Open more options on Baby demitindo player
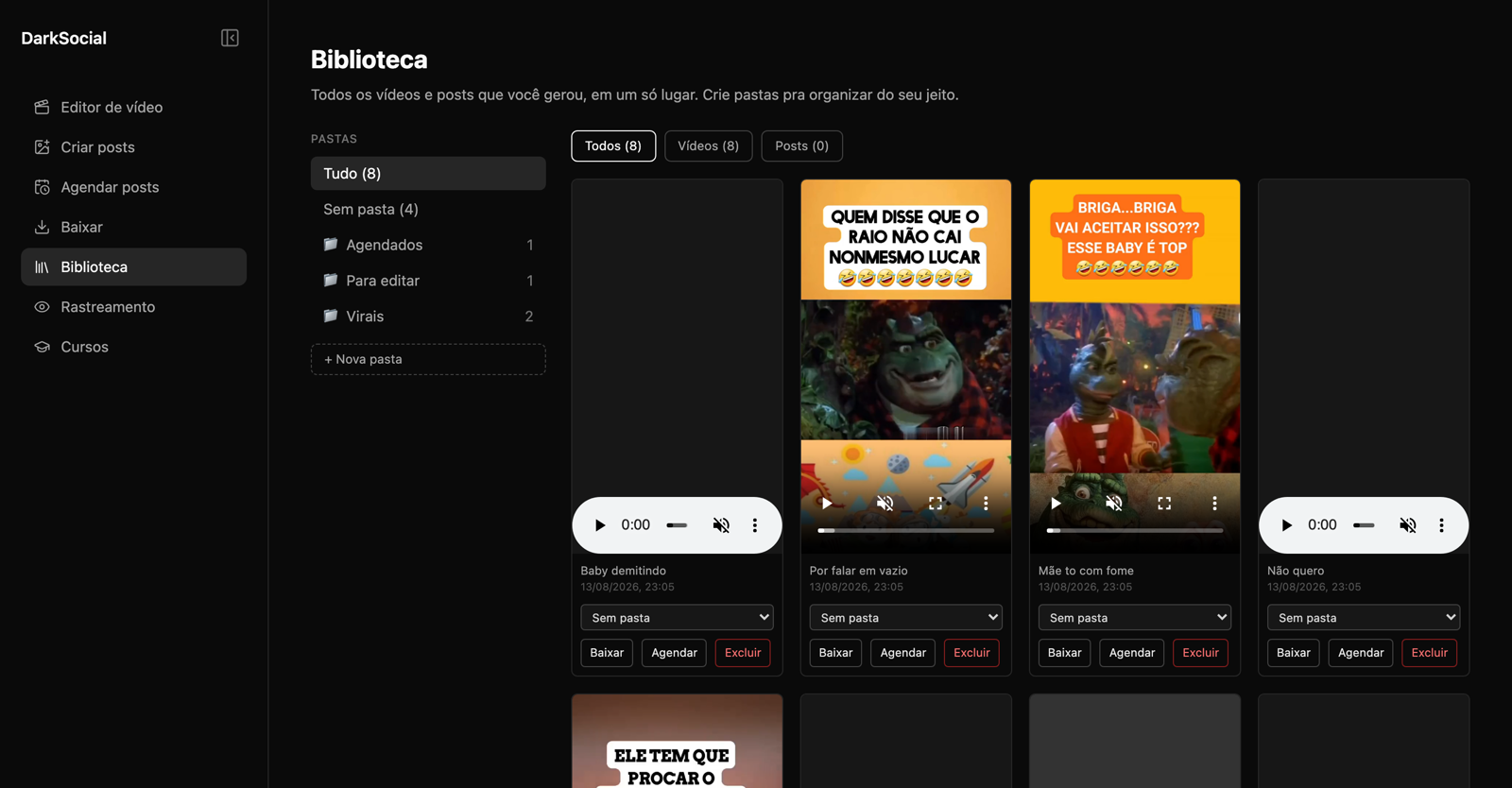 [755, 525]
